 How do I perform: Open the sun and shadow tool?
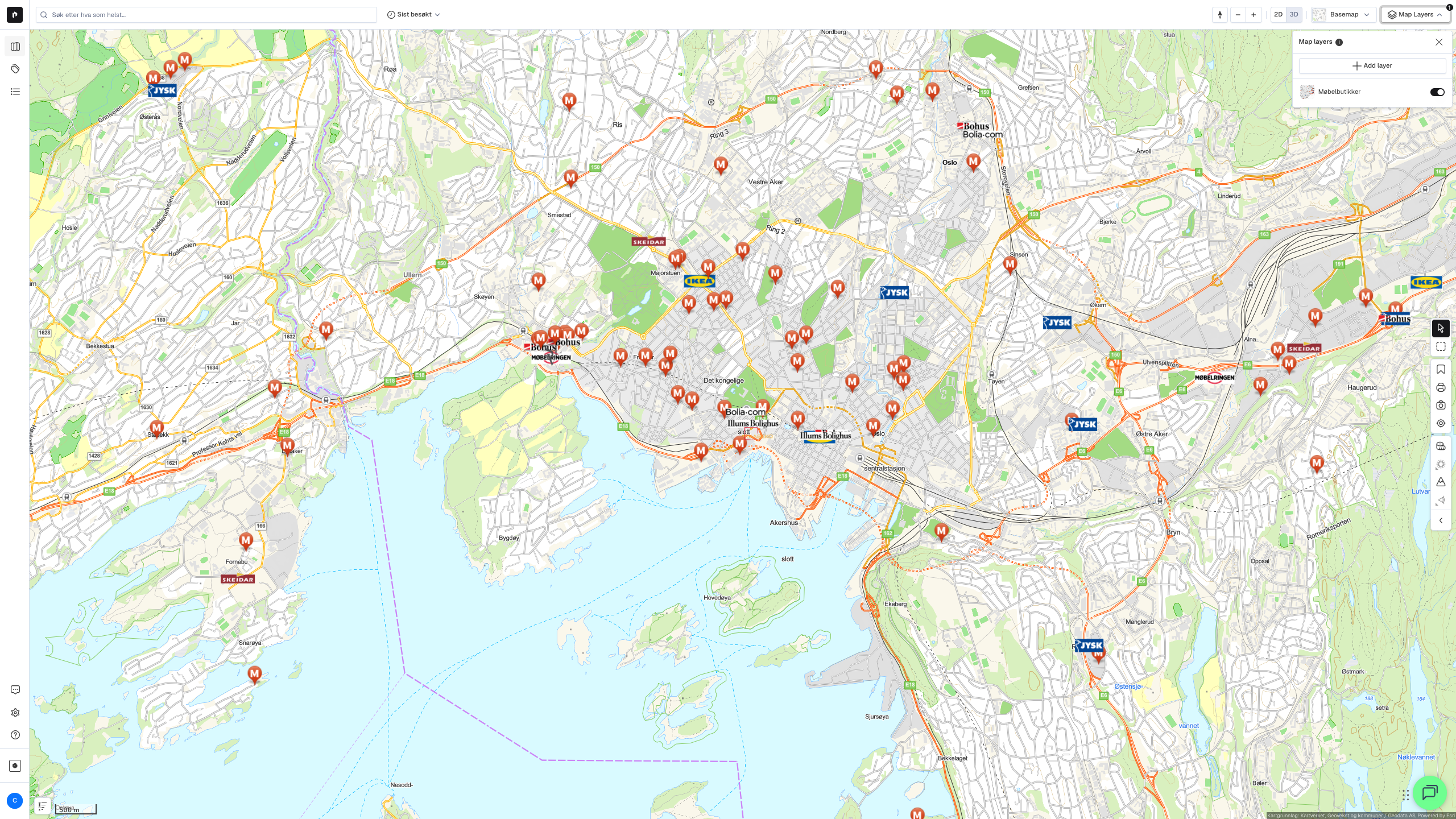1441,465
